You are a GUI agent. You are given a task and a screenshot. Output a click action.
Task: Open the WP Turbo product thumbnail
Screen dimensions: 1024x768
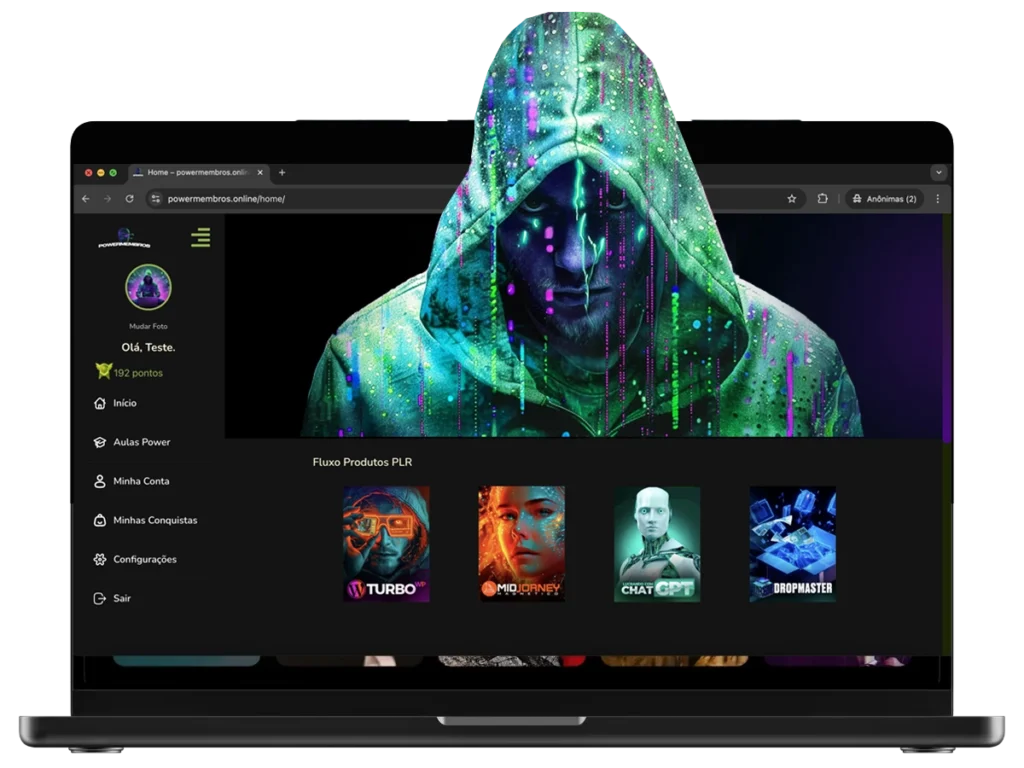coord(386,544)
